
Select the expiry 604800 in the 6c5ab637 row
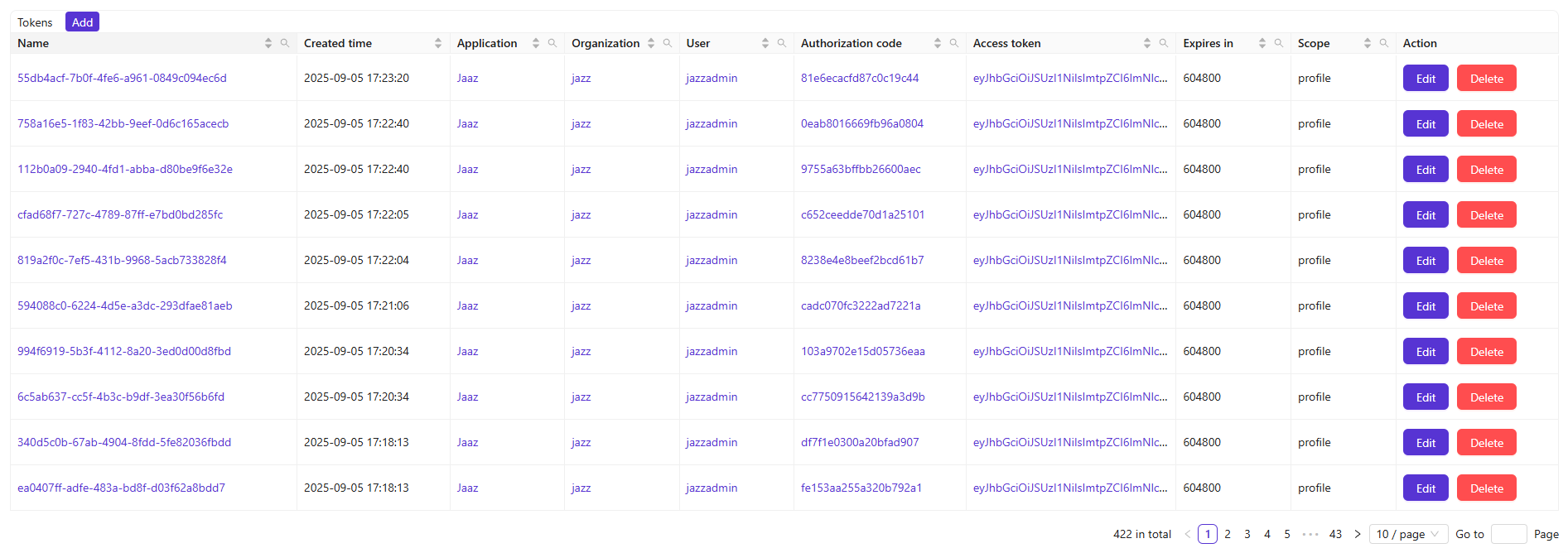(1202, 397)
